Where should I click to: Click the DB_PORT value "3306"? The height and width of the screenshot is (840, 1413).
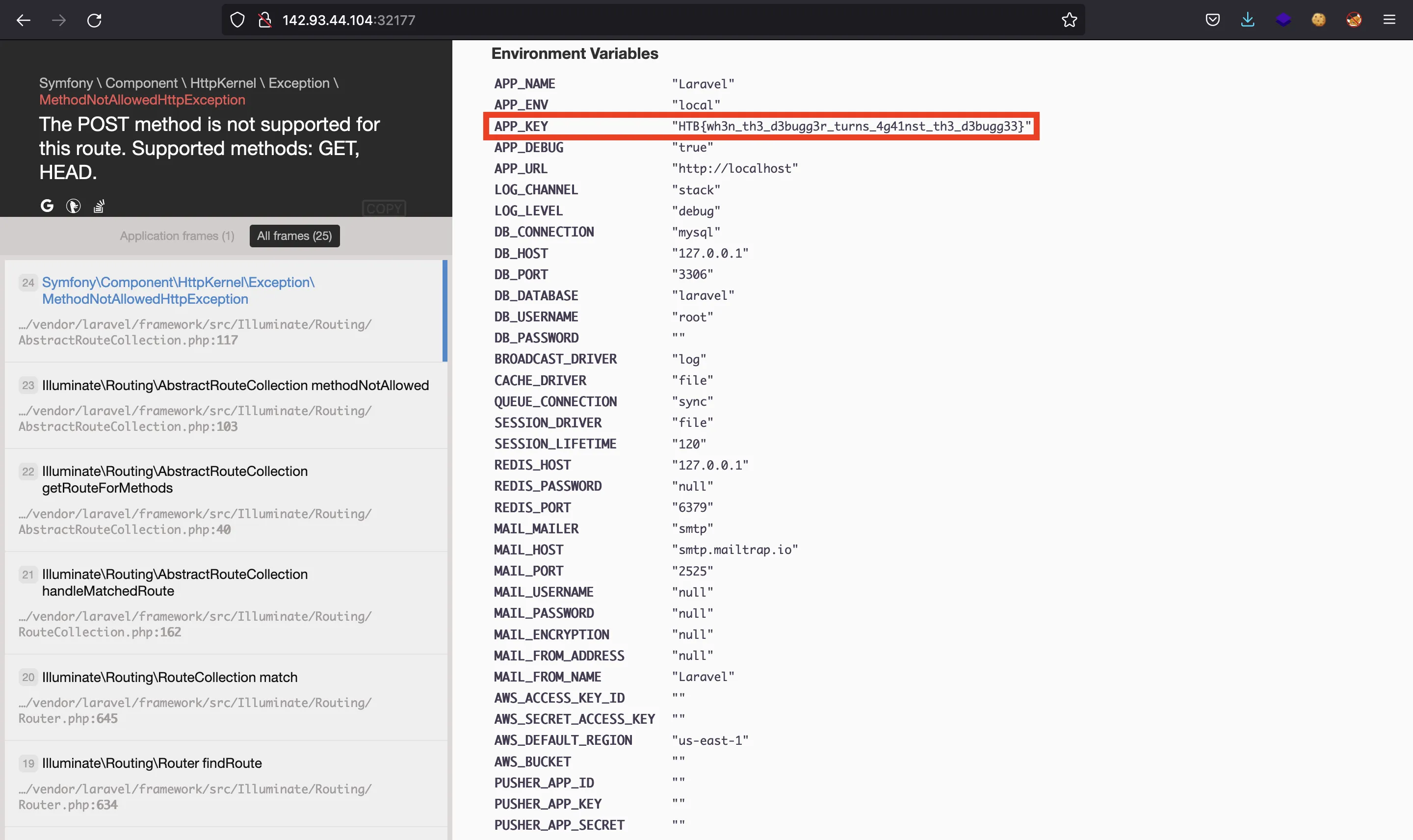[693, 275]
